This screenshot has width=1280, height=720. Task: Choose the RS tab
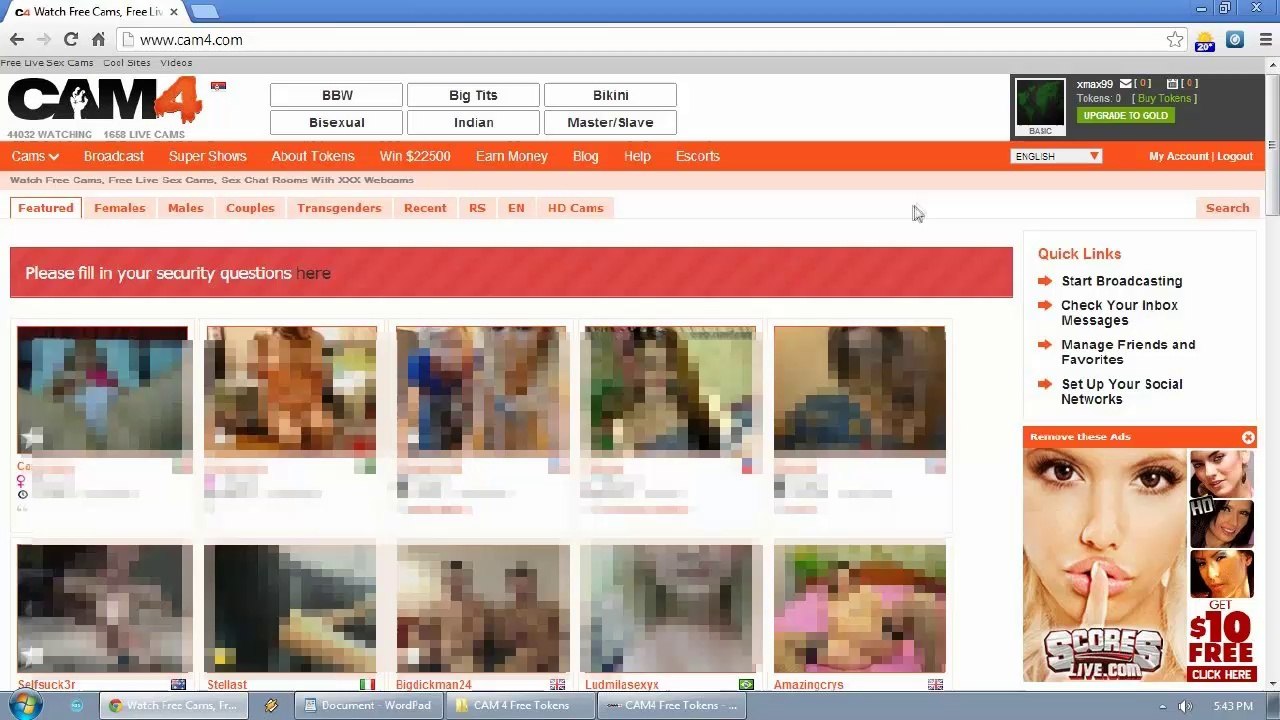[477, 208]
